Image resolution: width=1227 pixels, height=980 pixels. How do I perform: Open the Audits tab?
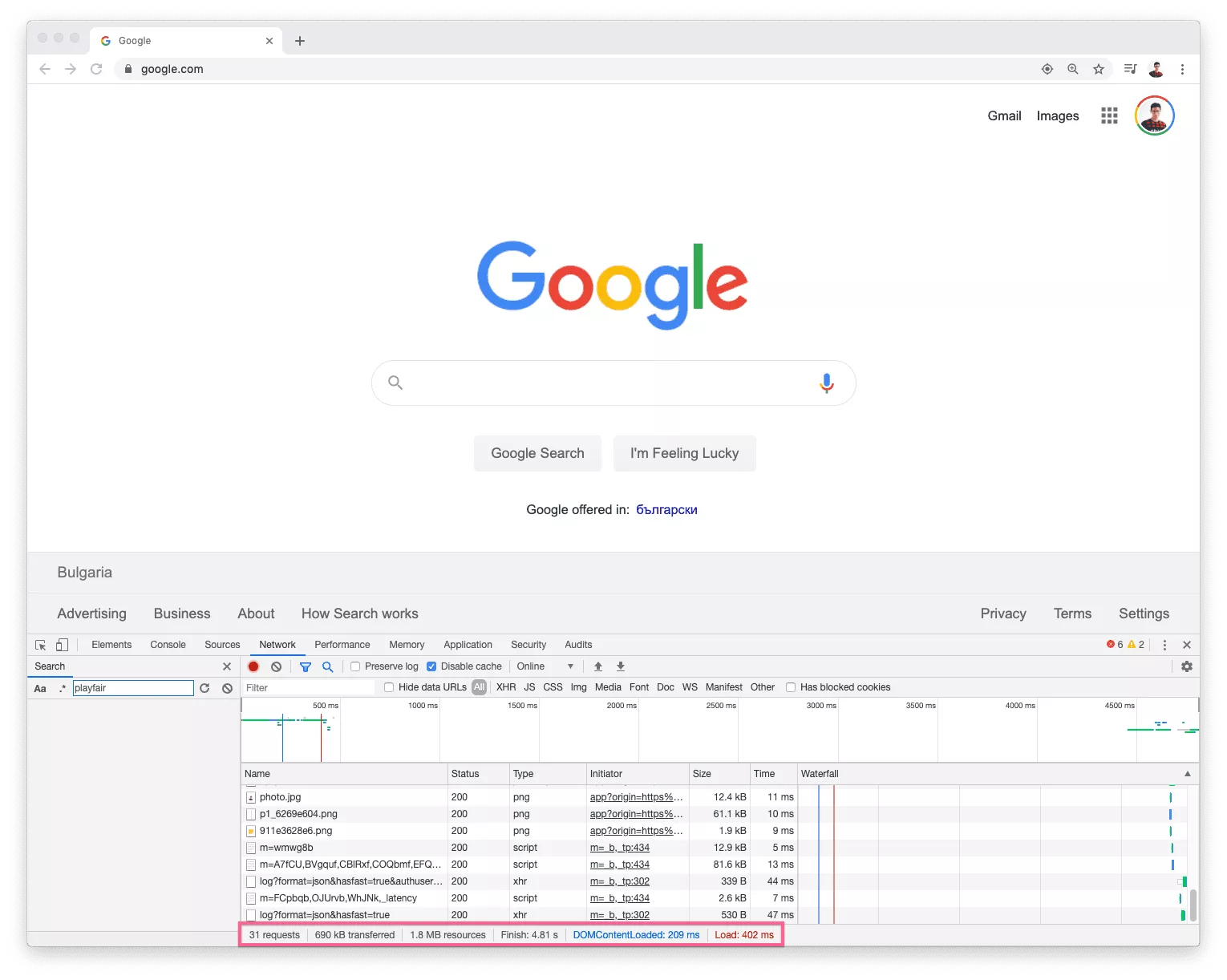point(578,645)
